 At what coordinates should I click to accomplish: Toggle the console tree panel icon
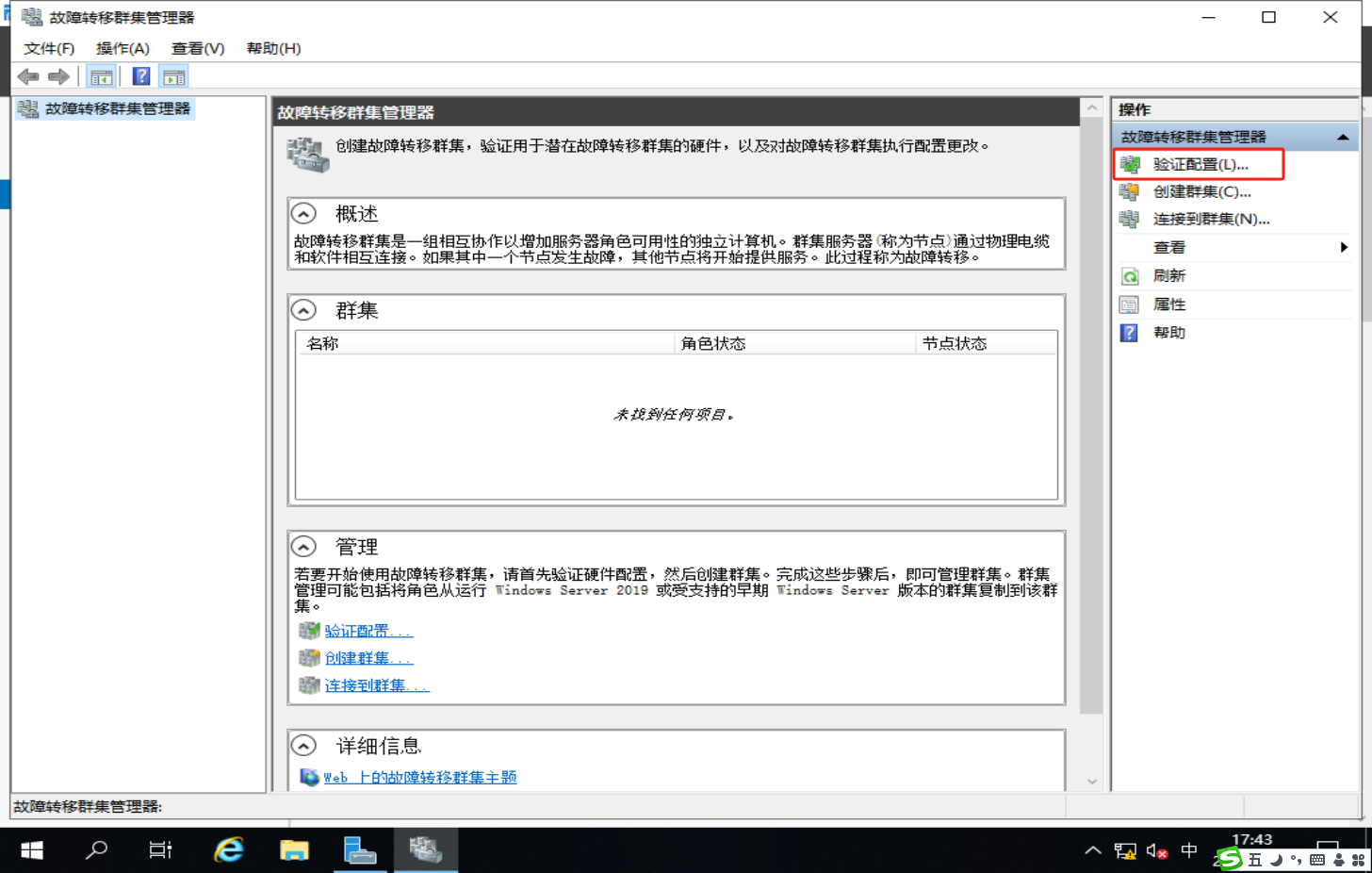point(101,76)
